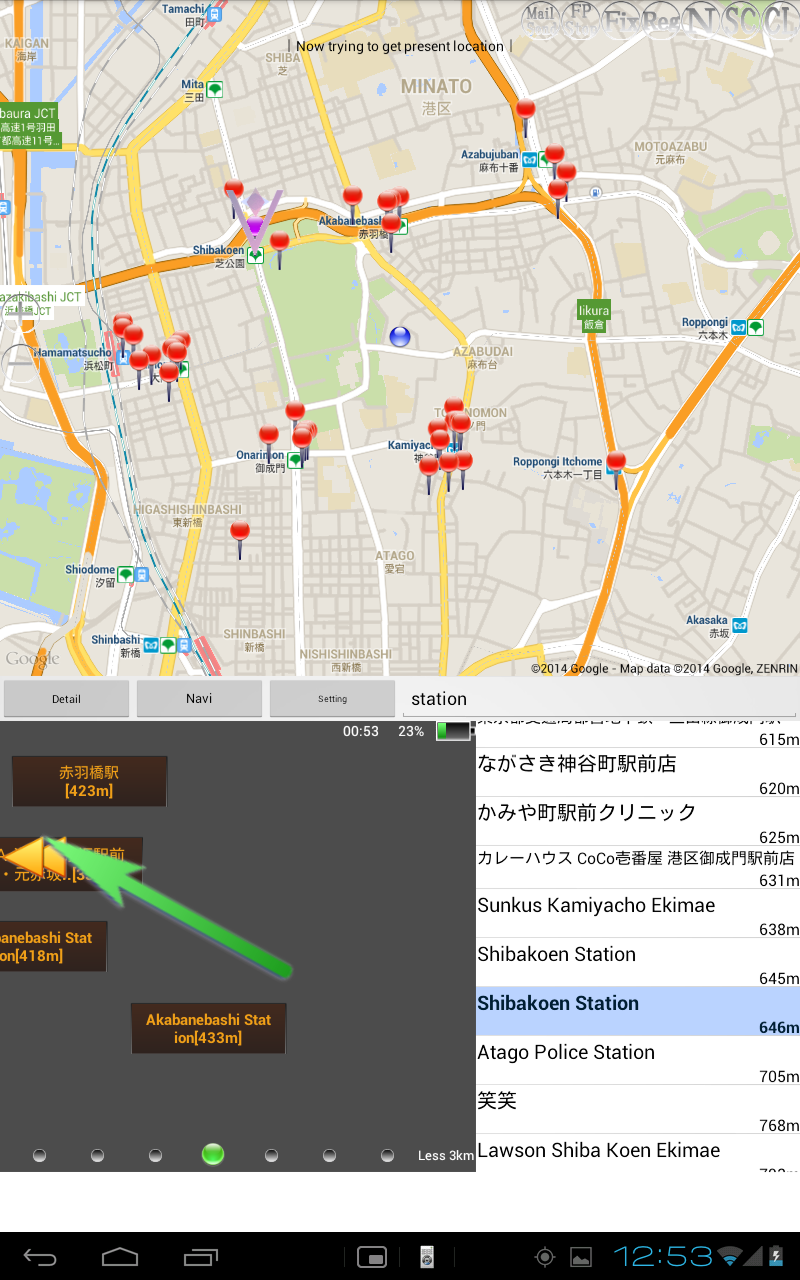Open the Detail button
The height and width of the screenshot is (1280, 800).
click(66, 699)
